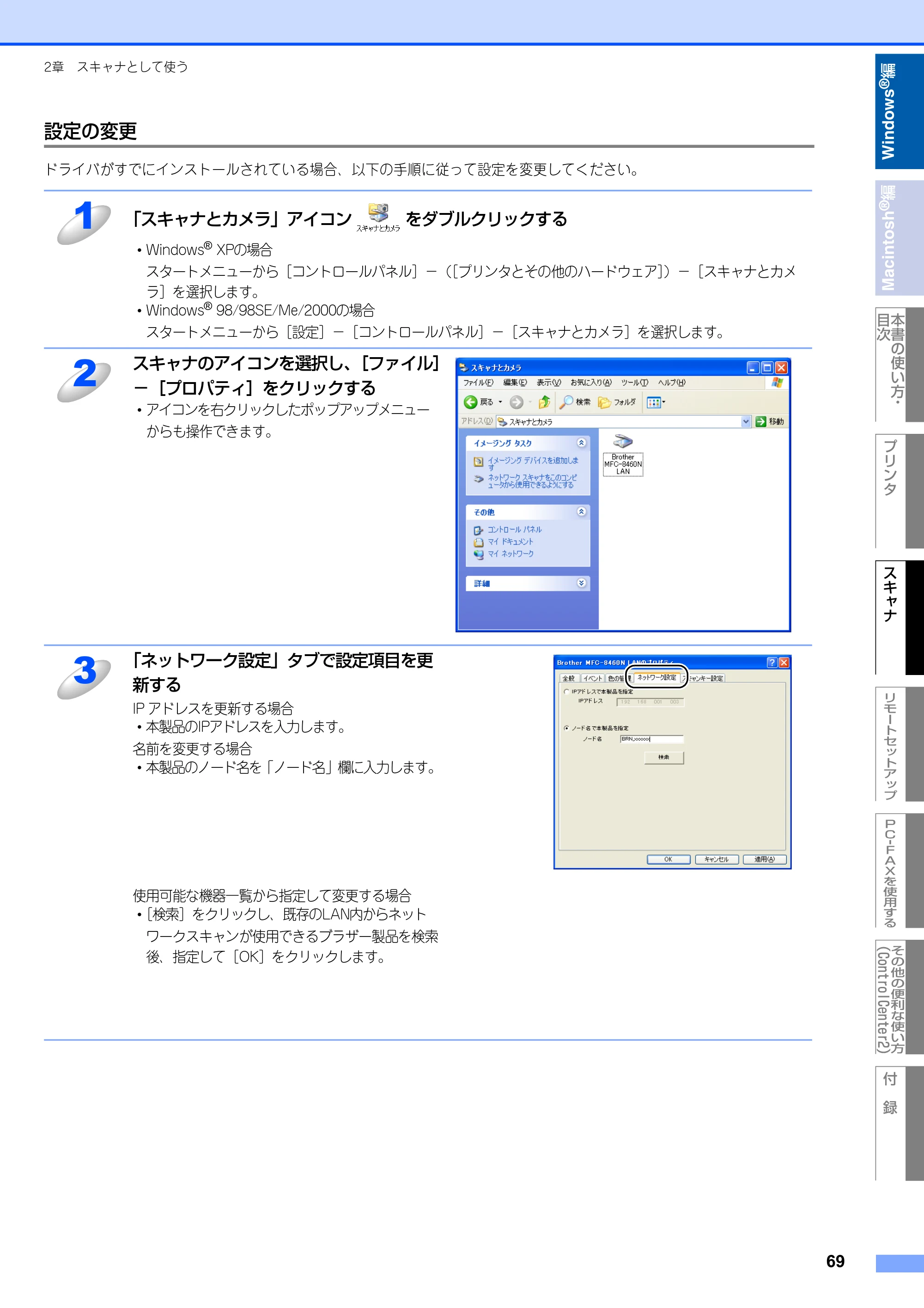Click the green 移動 Go arrow

tap(760, 421)
